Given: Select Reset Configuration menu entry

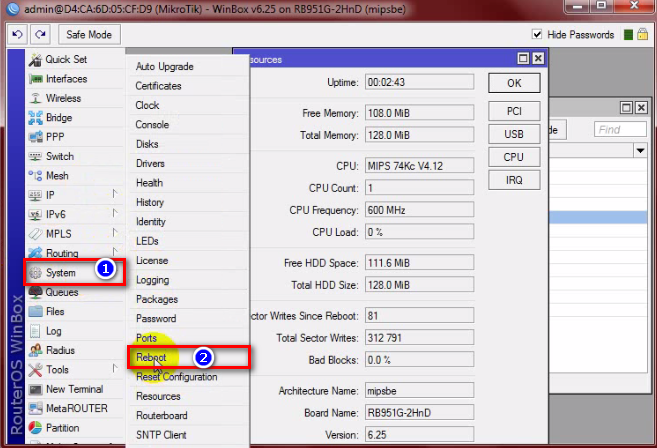Looking at the screenshot, I should coord(177,377).
